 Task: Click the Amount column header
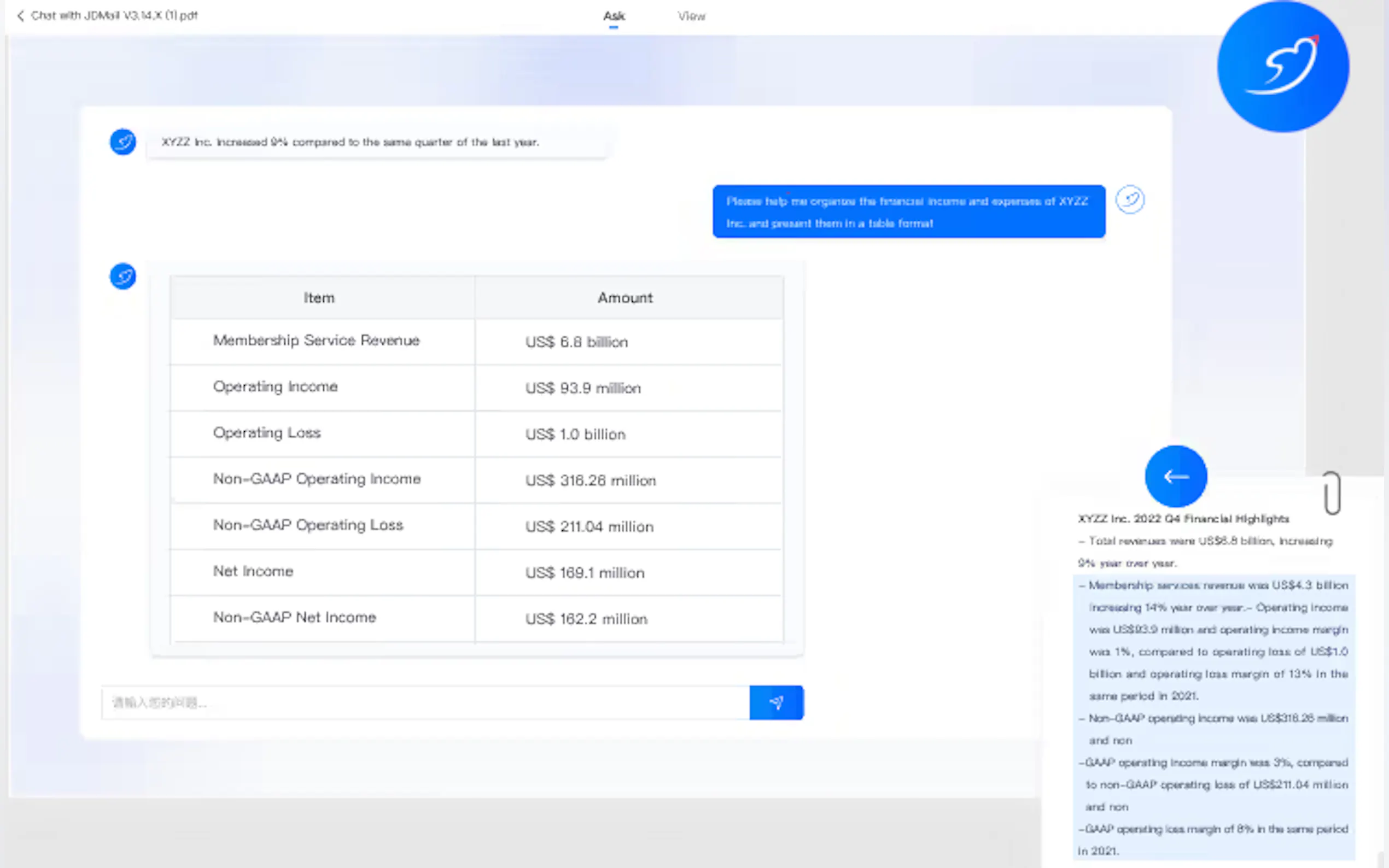625,298
